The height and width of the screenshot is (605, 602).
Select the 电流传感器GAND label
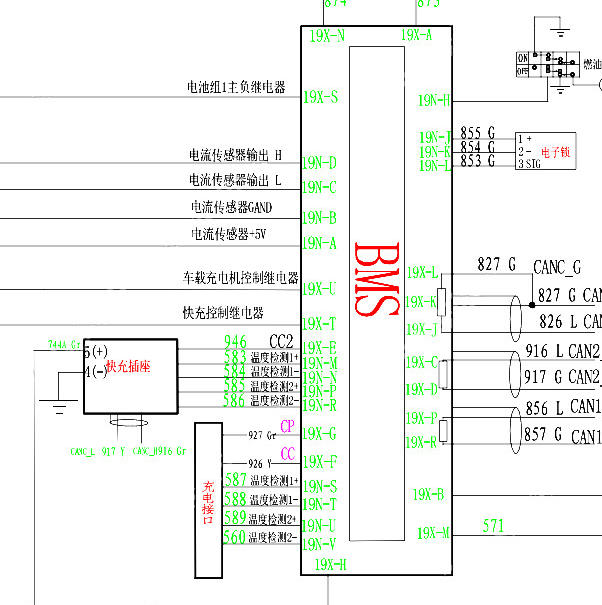tap(232, 207)
